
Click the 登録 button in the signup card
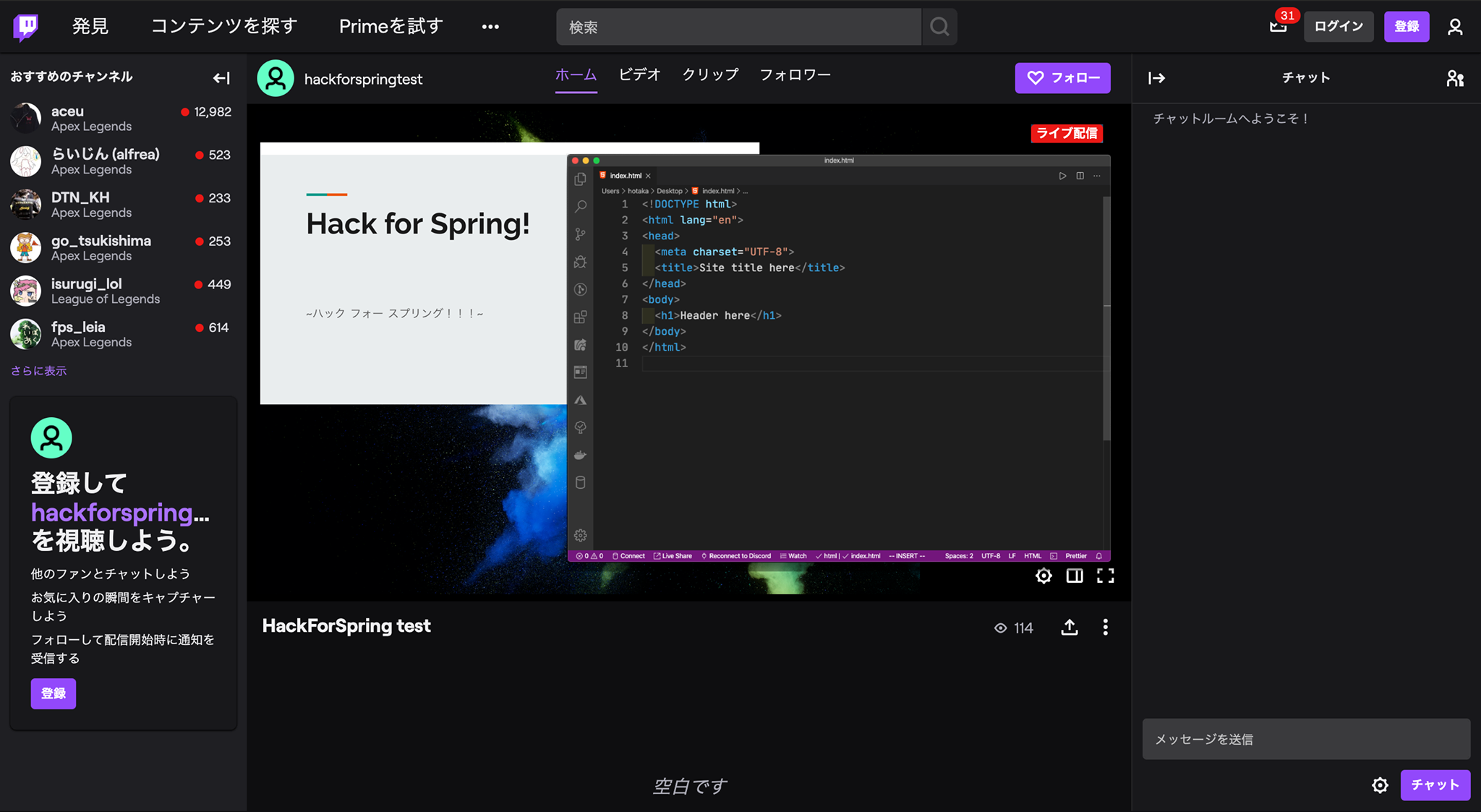[53, 693]
